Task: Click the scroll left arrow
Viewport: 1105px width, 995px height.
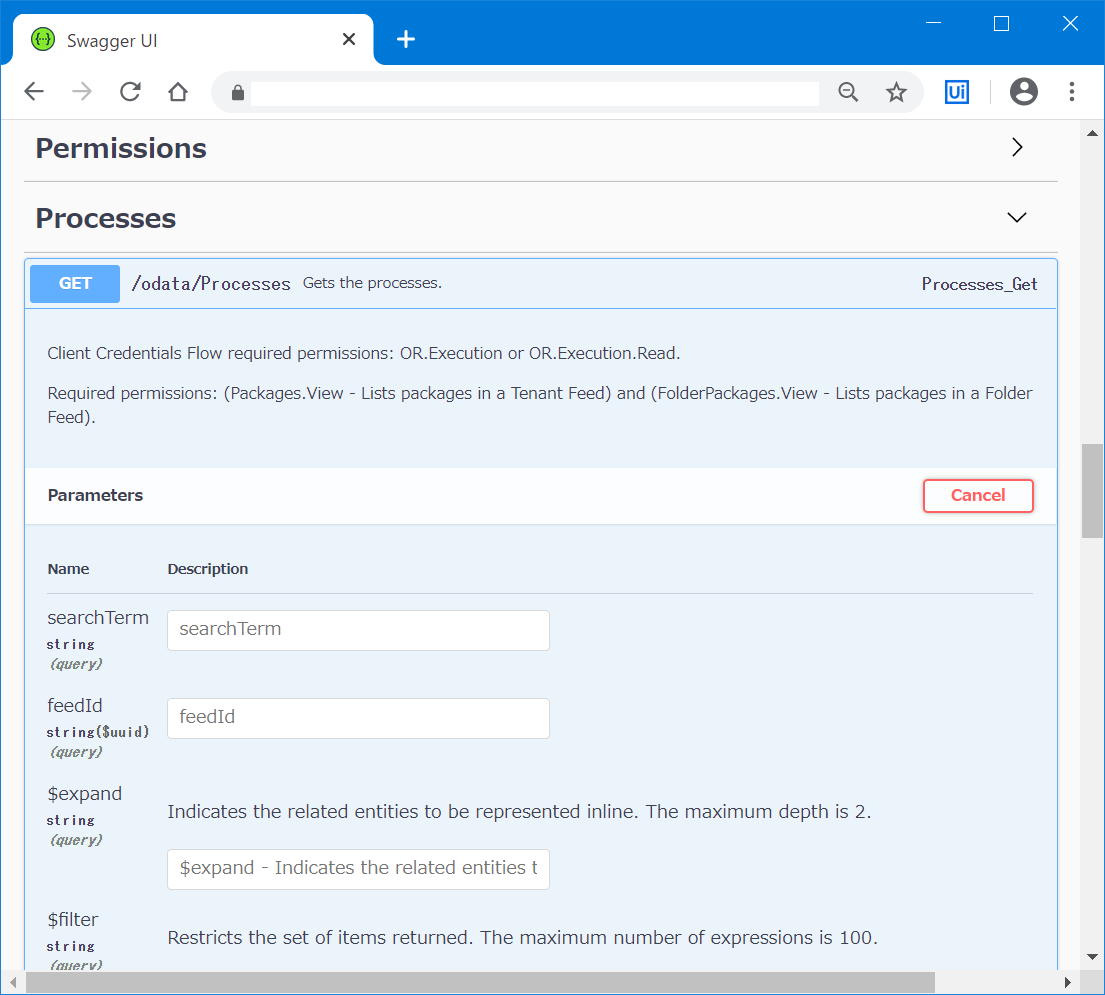Action: (12, 982)
